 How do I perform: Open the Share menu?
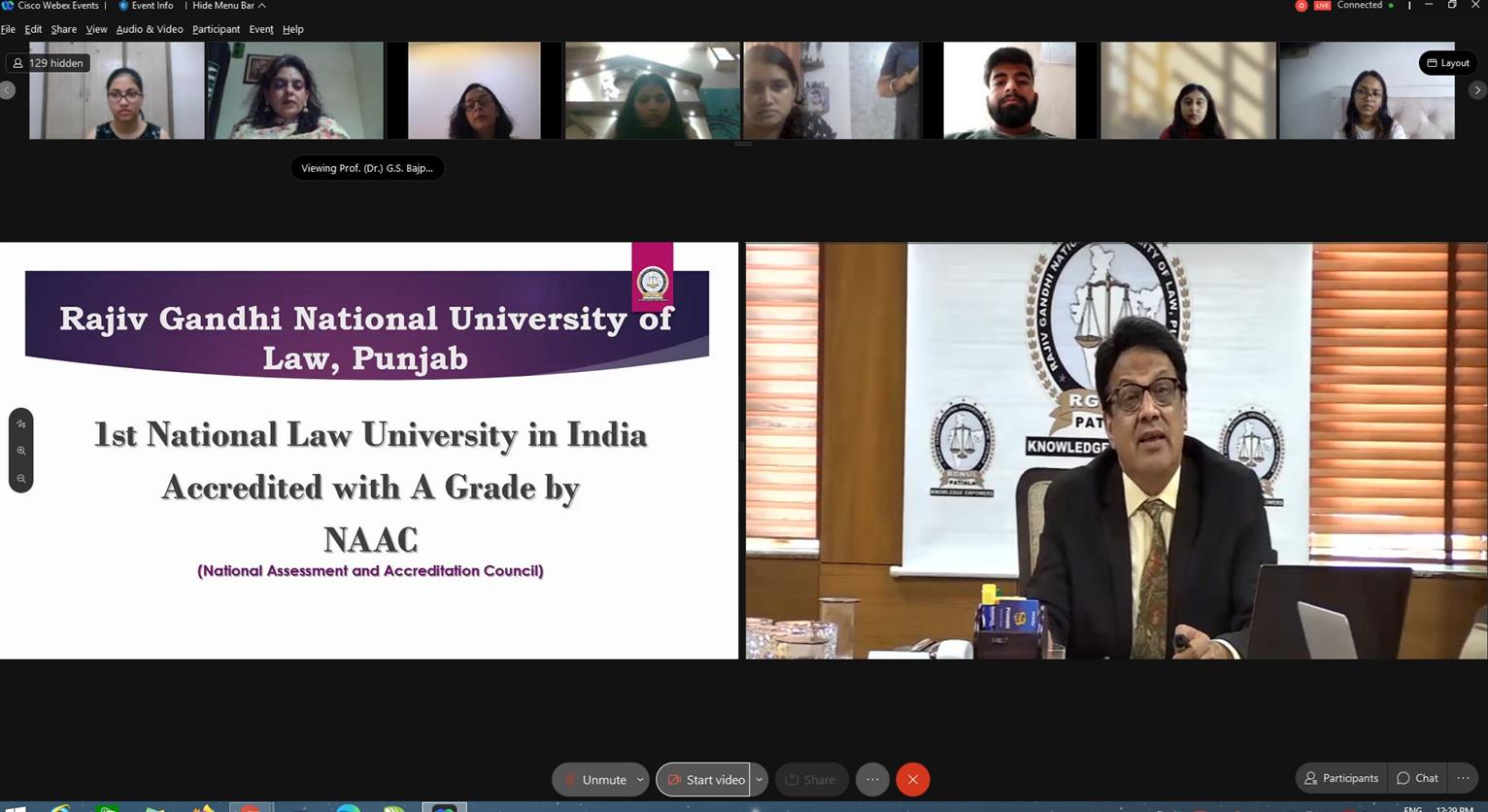click(x=64, y=29)
